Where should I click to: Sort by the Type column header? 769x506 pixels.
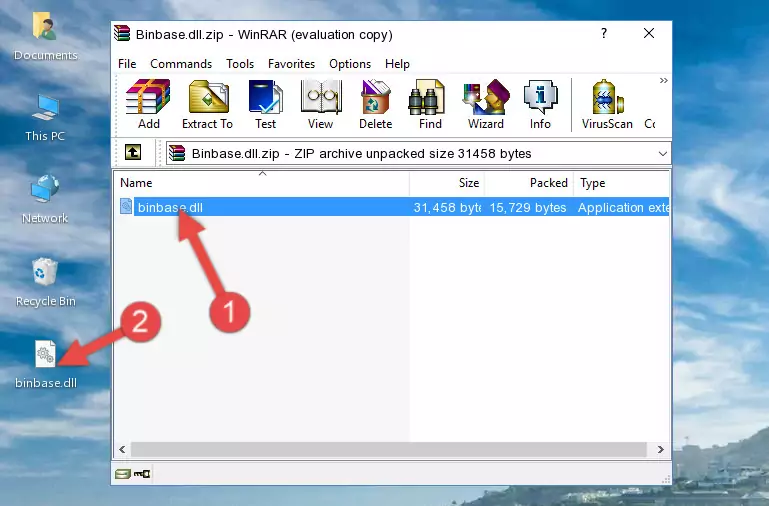pyautogui.click(x=621, y=183)
